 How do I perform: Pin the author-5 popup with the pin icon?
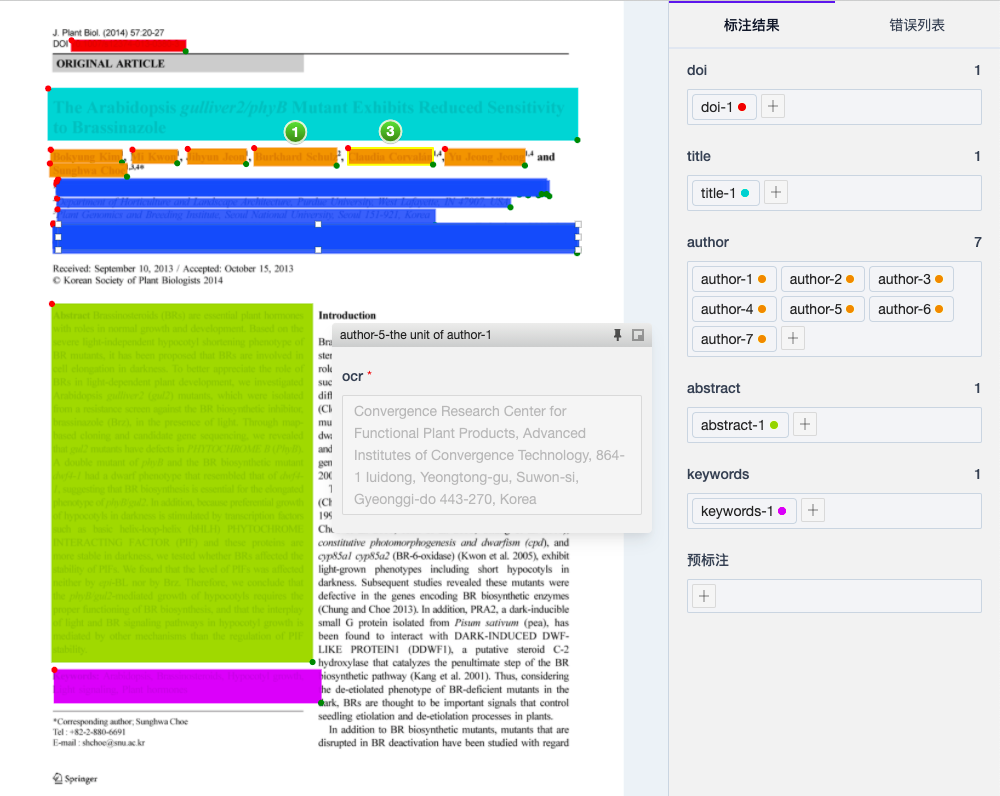617,335
